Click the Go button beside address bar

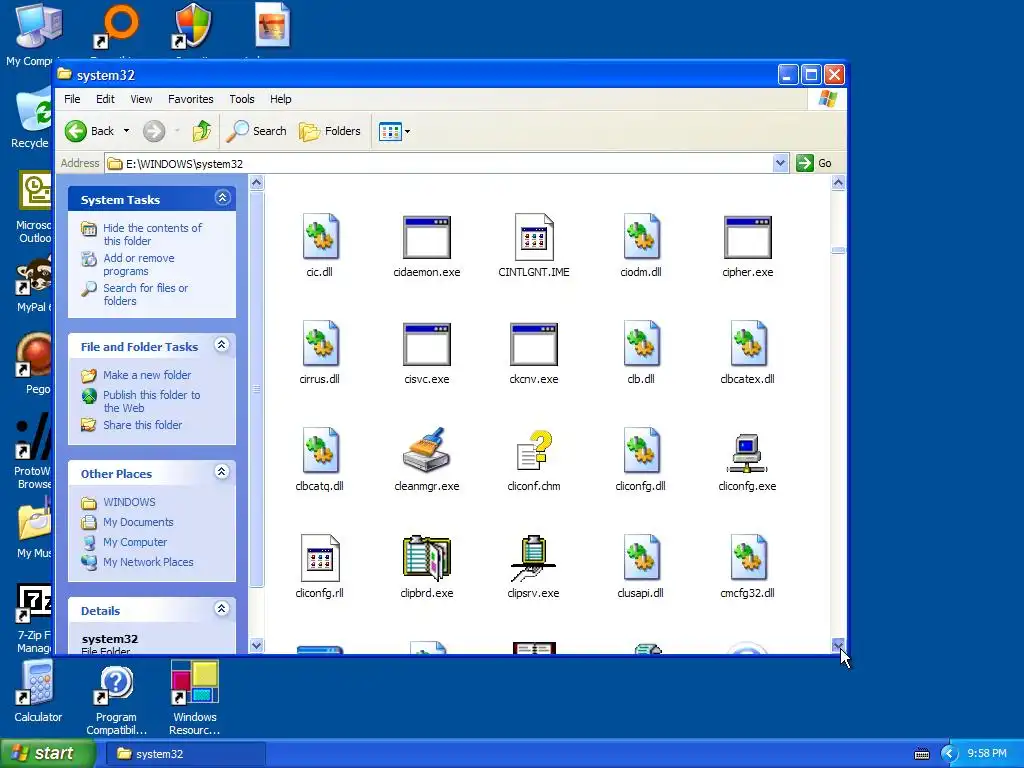814,163
